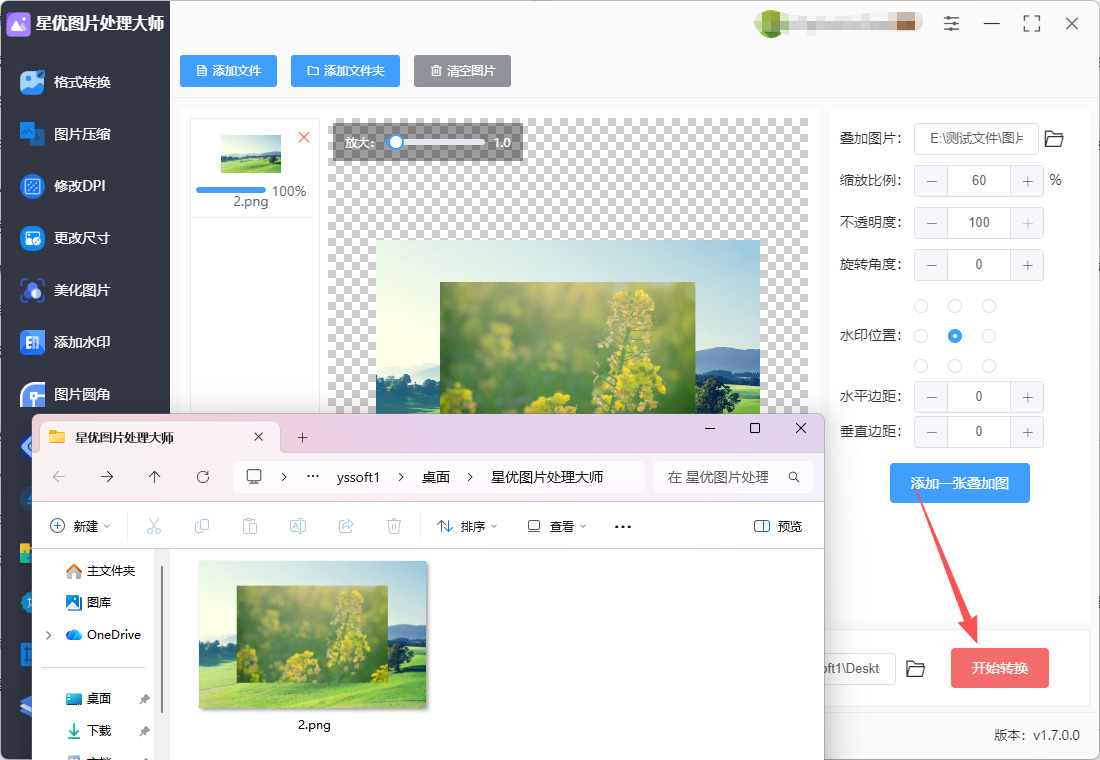Open the 美化图片 beautify tool
Image resolution: width=1100 pixels, height=760 pixels.
(80, 290)
